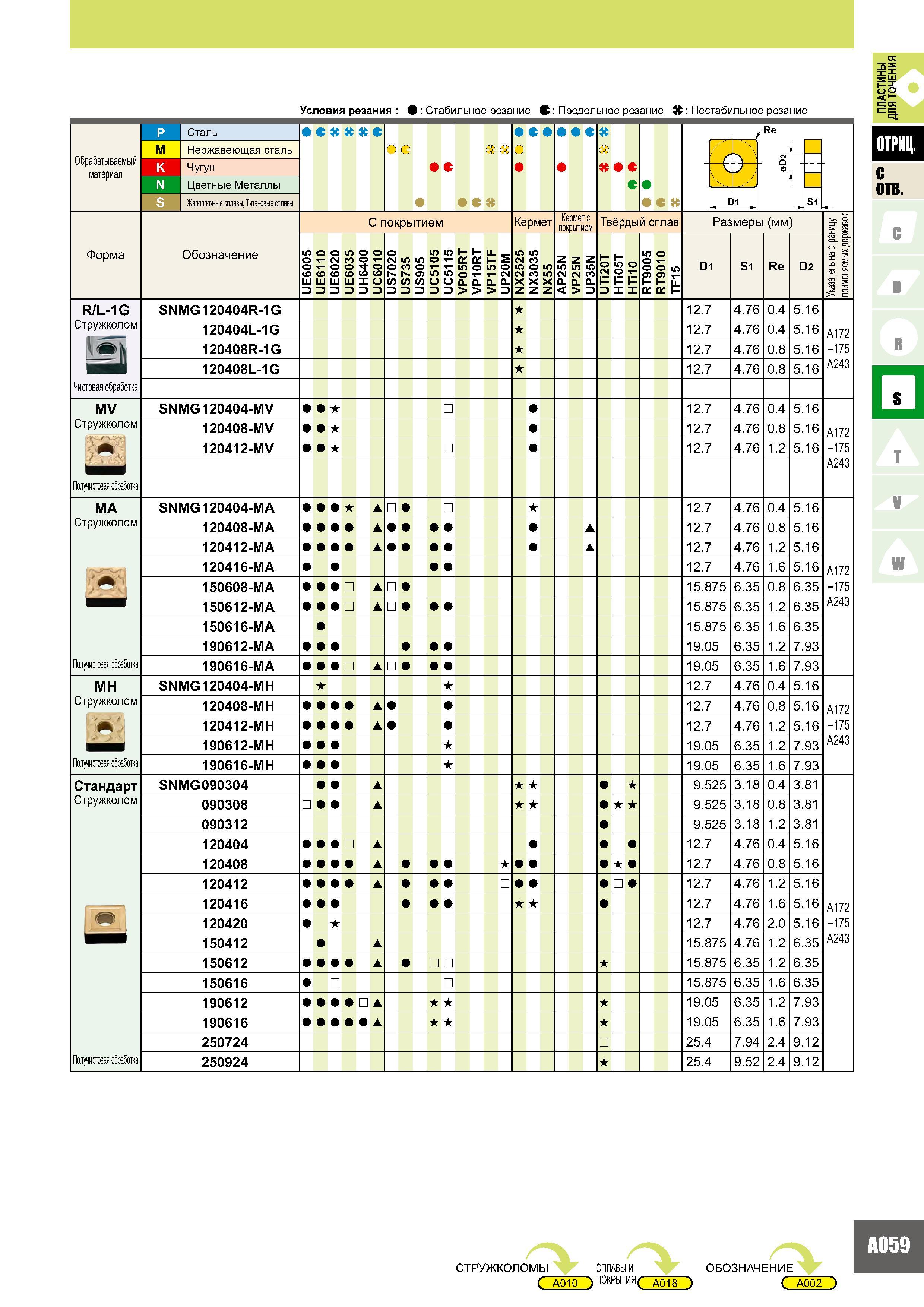Follow the A018 grades and coatings link
924x1307 pixels.
(x=665, y=1282)
